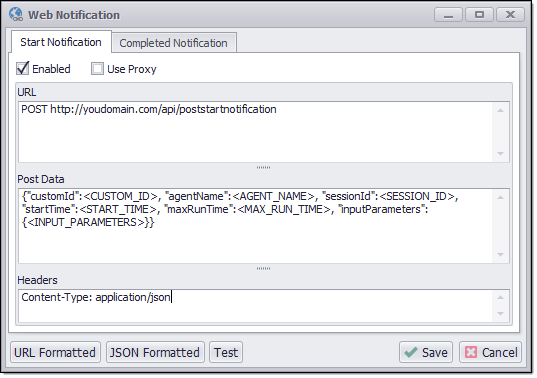This screenshot has width=537, height=378.
Task: Open the Completed Notification tab
Action: 174,43
